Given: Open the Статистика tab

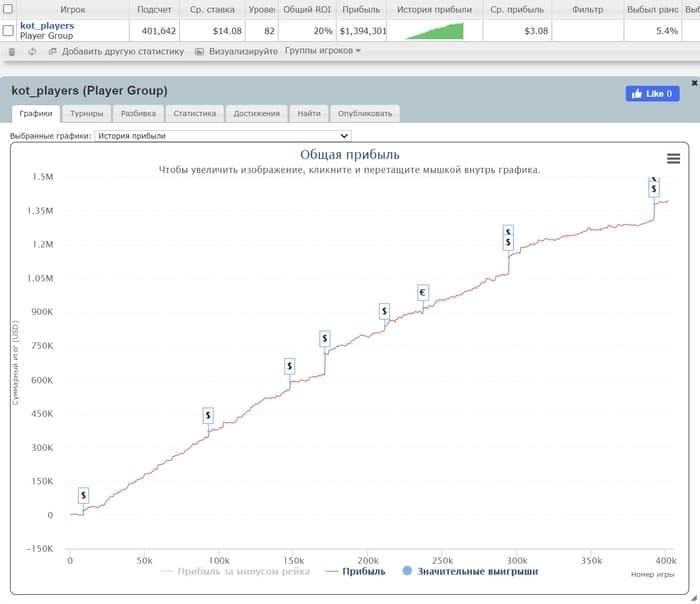Looking at the screenshot, I should point(195,113).
